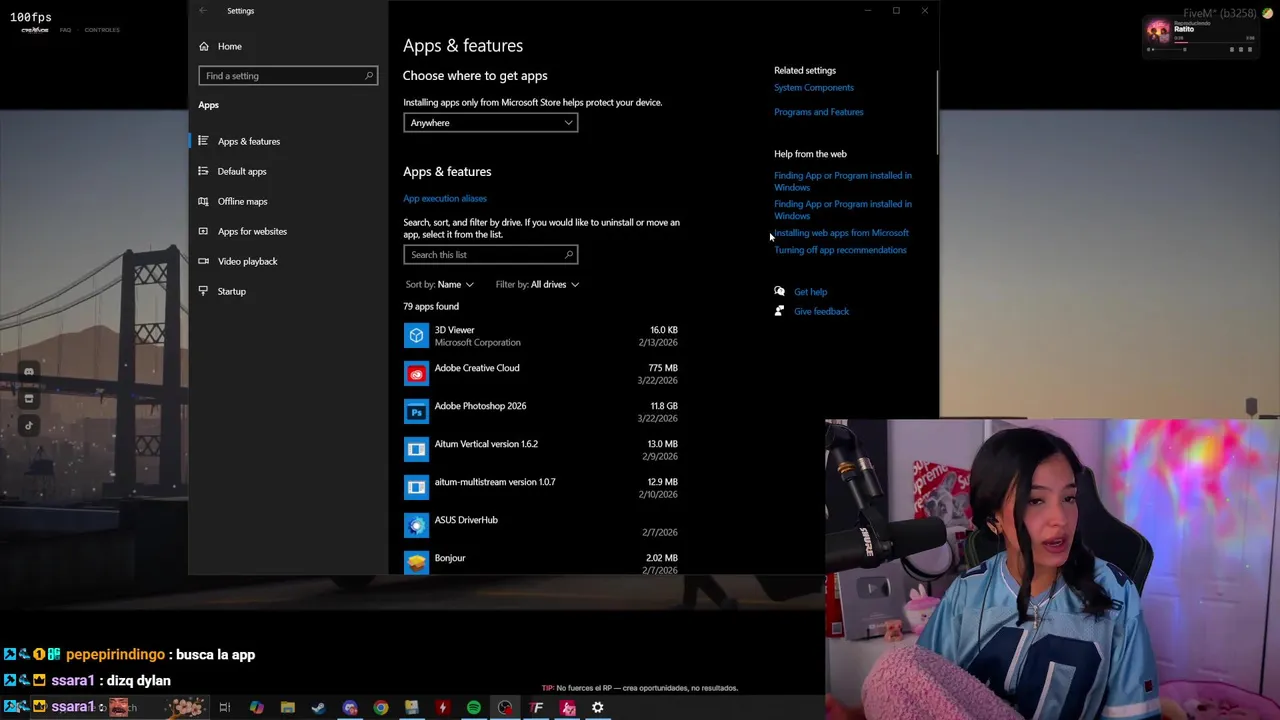Select the 3D Viewer app entry
Image resolution: width=1280 pixels, height=720 pixels.
[x=541, y=336]
